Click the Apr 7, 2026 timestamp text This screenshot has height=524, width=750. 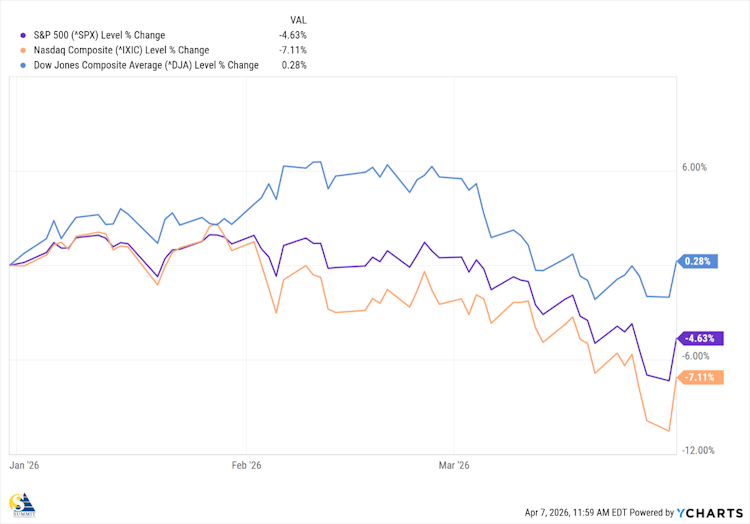coord(582,512)
